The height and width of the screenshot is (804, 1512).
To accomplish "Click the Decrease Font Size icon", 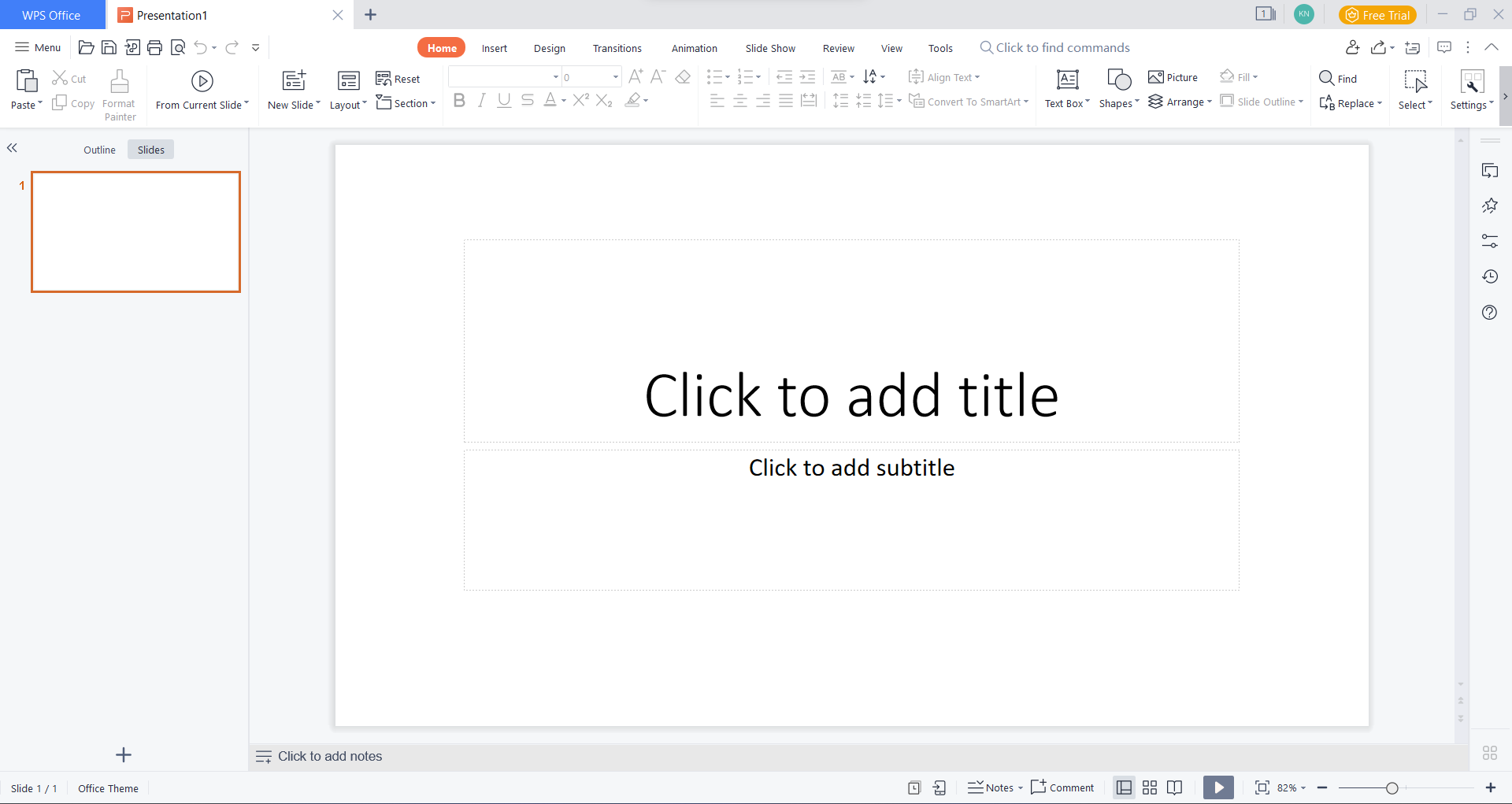I will point(658,76).
